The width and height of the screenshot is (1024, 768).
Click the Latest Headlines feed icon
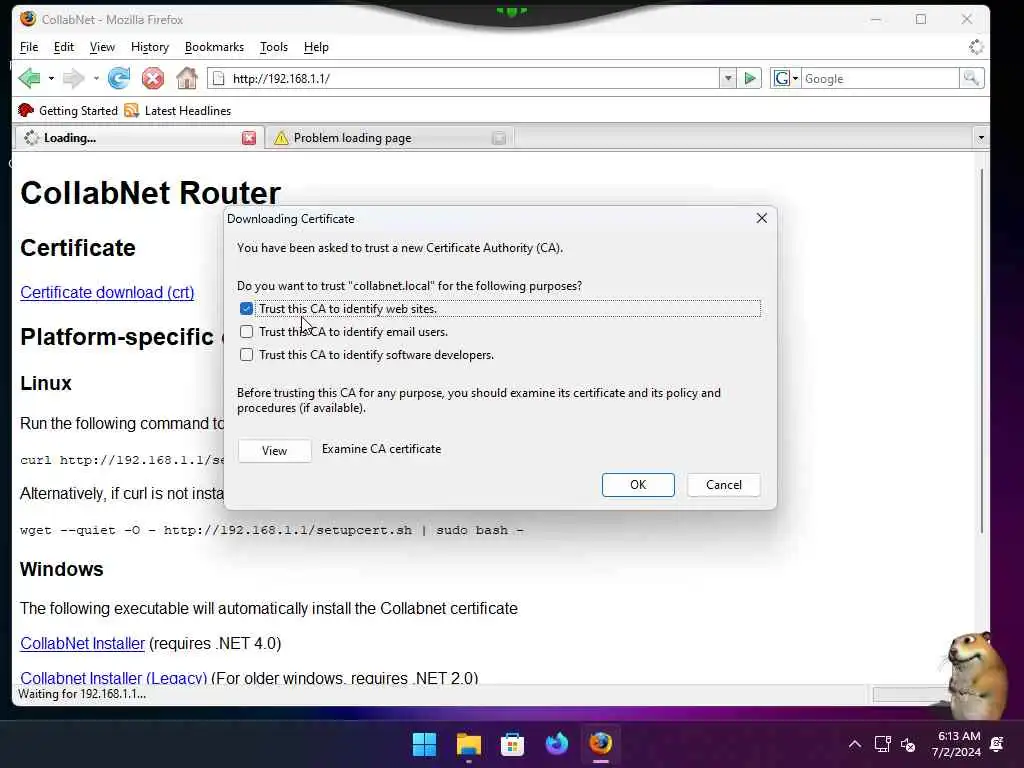(x=131, y=110)
